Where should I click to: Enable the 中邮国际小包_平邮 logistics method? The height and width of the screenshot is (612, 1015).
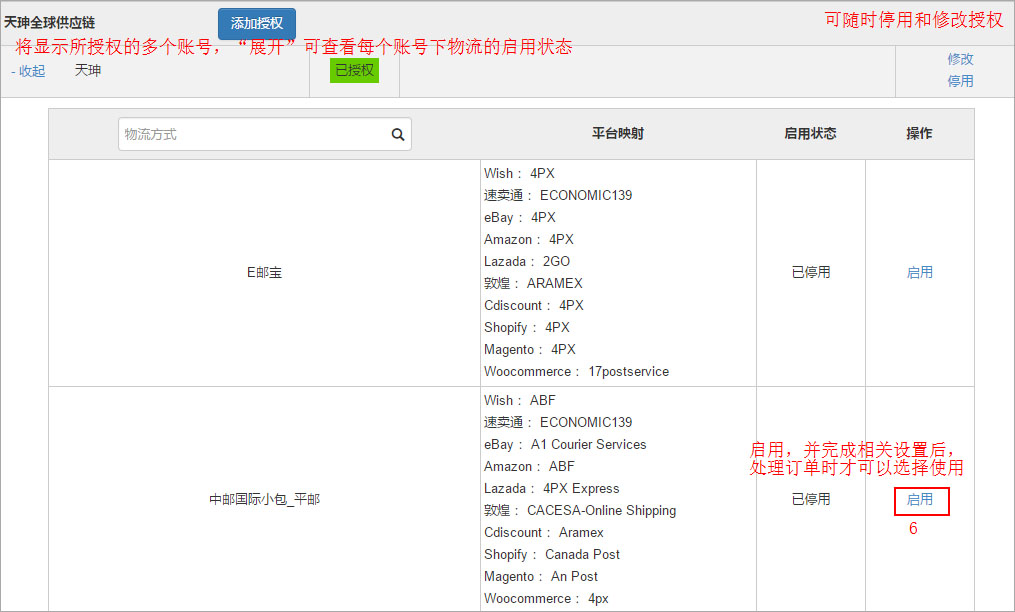coord(919,499)
